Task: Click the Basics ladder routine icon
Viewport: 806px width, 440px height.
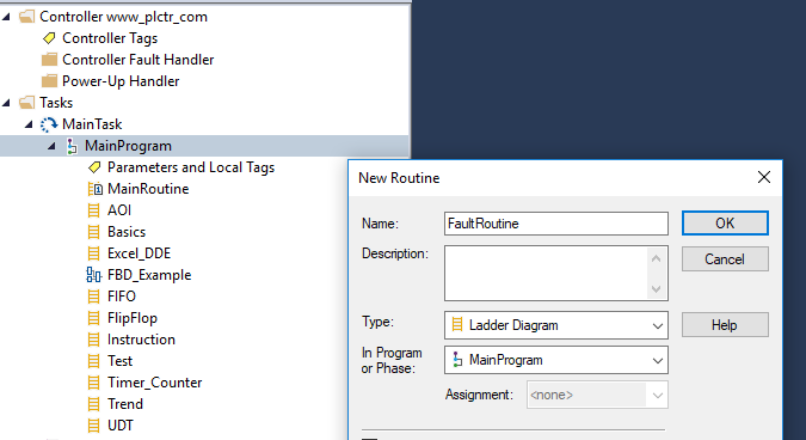Action: (x=94, y=232)
